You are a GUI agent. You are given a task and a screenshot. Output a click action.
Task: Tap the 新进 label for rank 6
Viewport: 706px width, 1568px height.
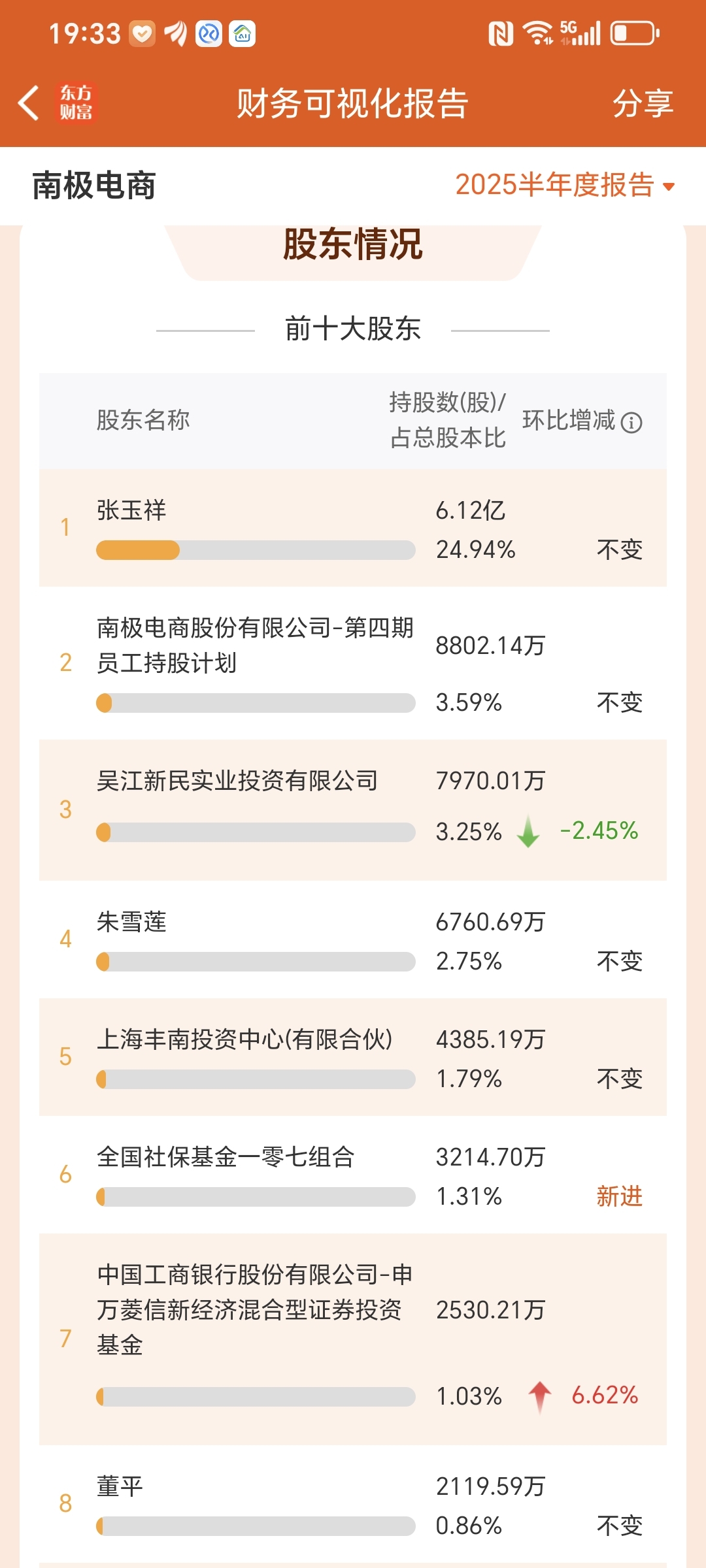click(620, 1196)
